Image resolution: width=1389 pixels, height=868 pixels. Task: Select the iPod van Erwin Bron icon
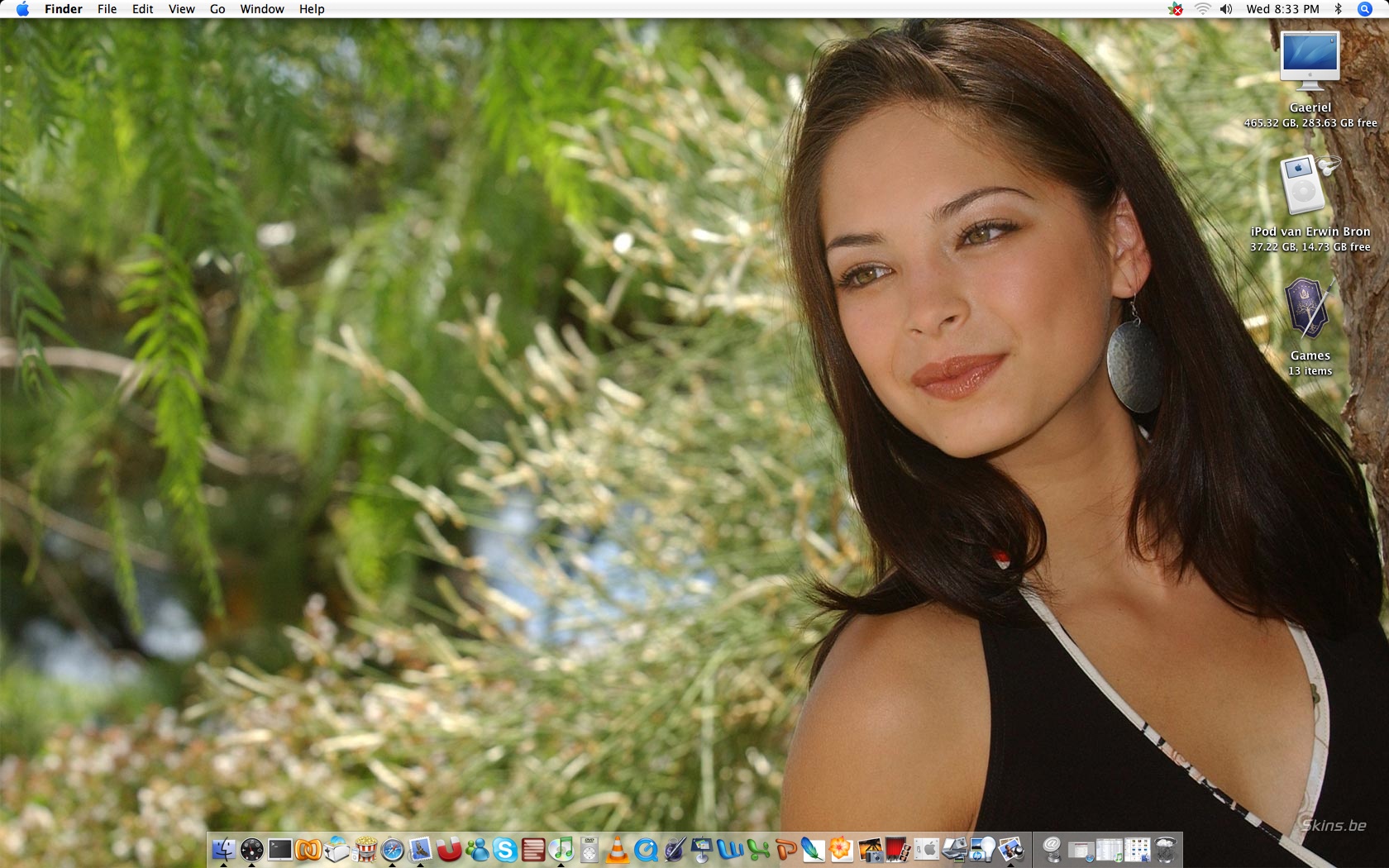point(1310,185)
